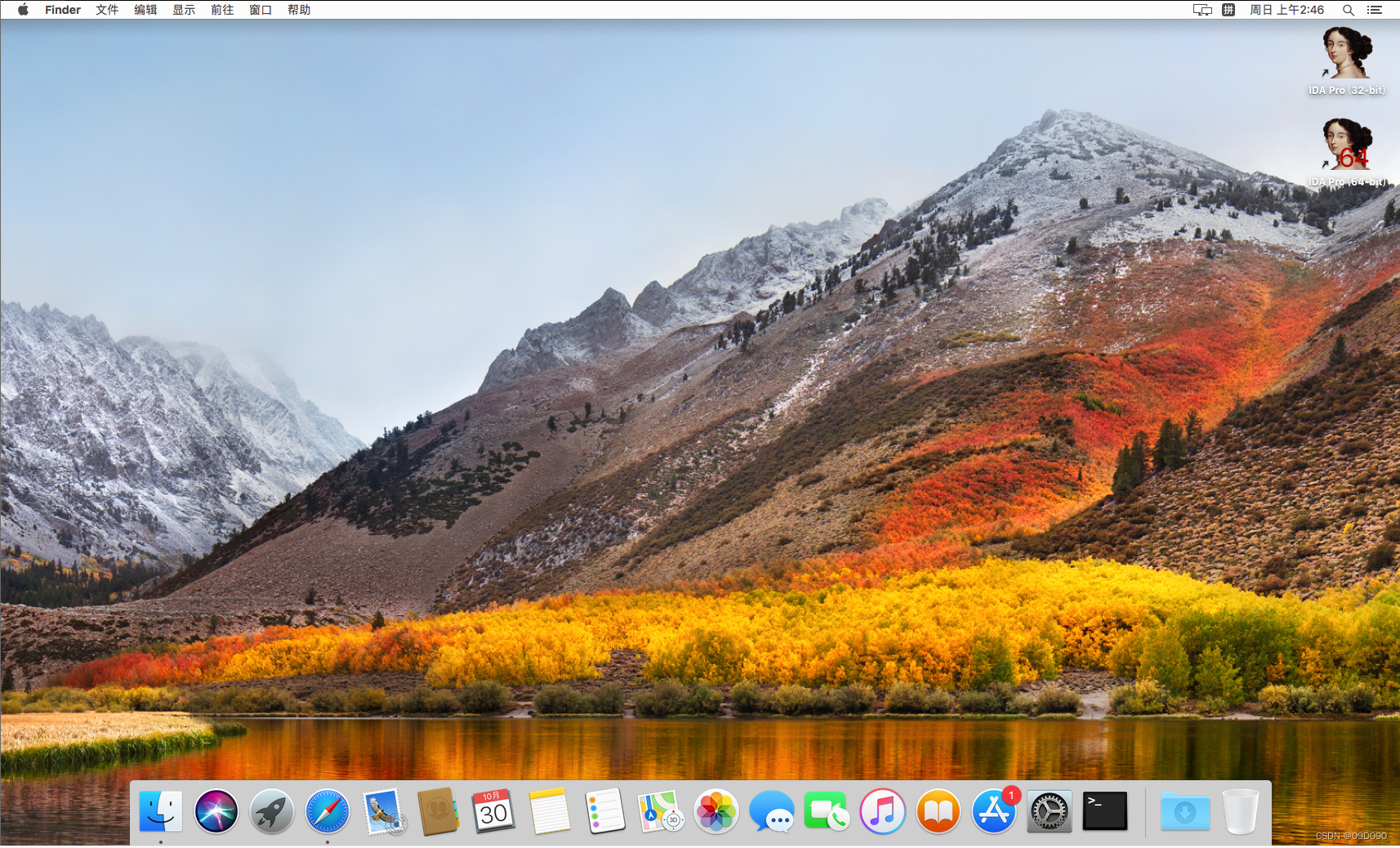This screenshot has height=848, width=1400.
Task: Select IDA Pro (64-bit) desktop shortcut
Action: pos(1347,153)
